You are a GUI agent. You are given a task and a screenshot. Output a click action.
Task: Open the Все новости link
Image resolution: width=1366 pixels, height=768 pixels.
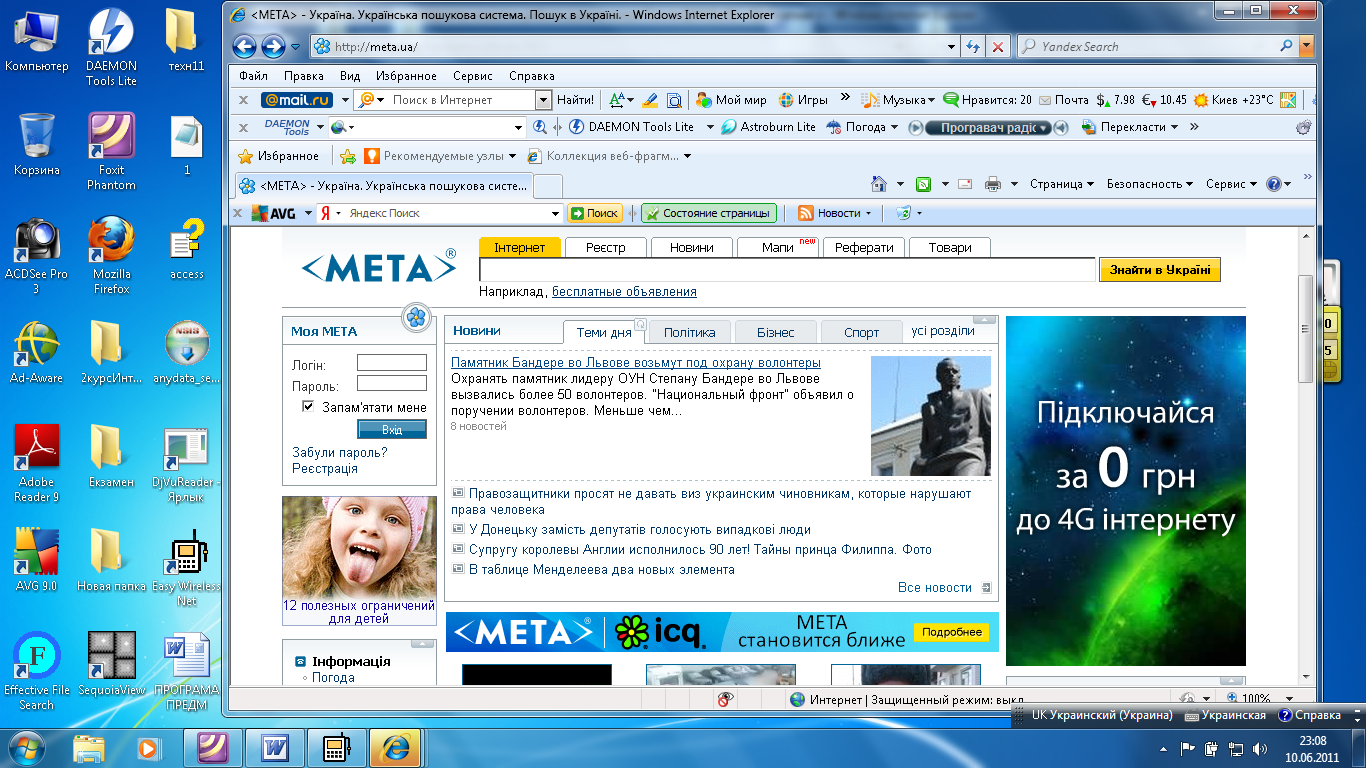(x=935, y=588)
